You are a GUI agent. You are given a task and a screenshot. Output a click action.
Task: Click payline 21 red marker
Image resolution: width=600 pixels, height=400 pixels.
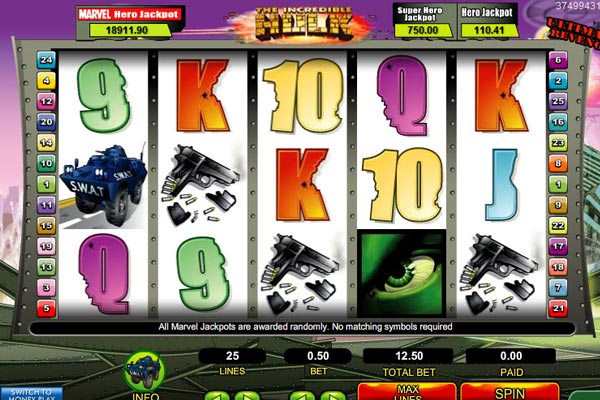click(558, 308)
